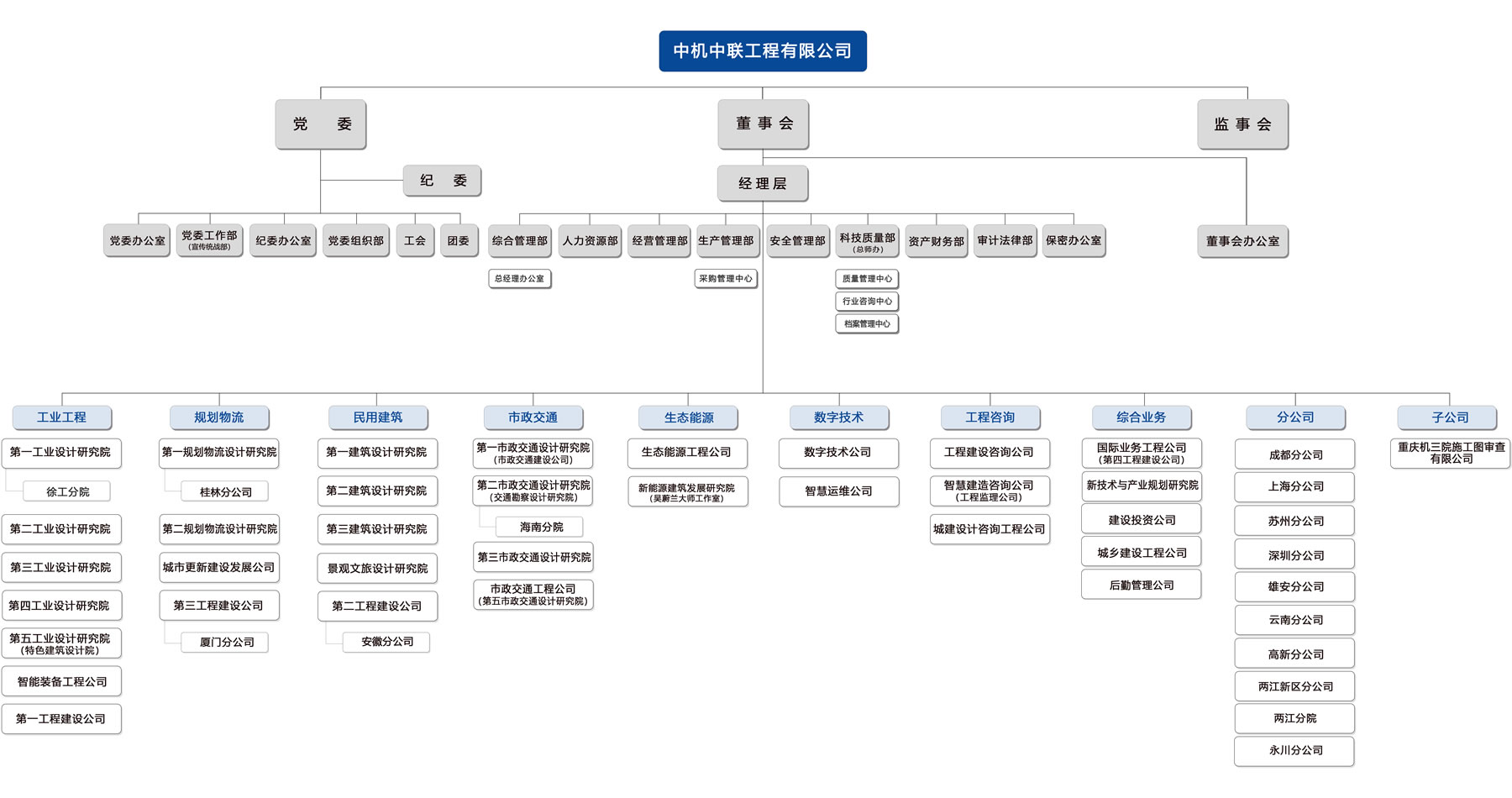Viewport: 1512px width, 798px height.
Task: Select 人力资源部 department box
Action: (590, 241)
